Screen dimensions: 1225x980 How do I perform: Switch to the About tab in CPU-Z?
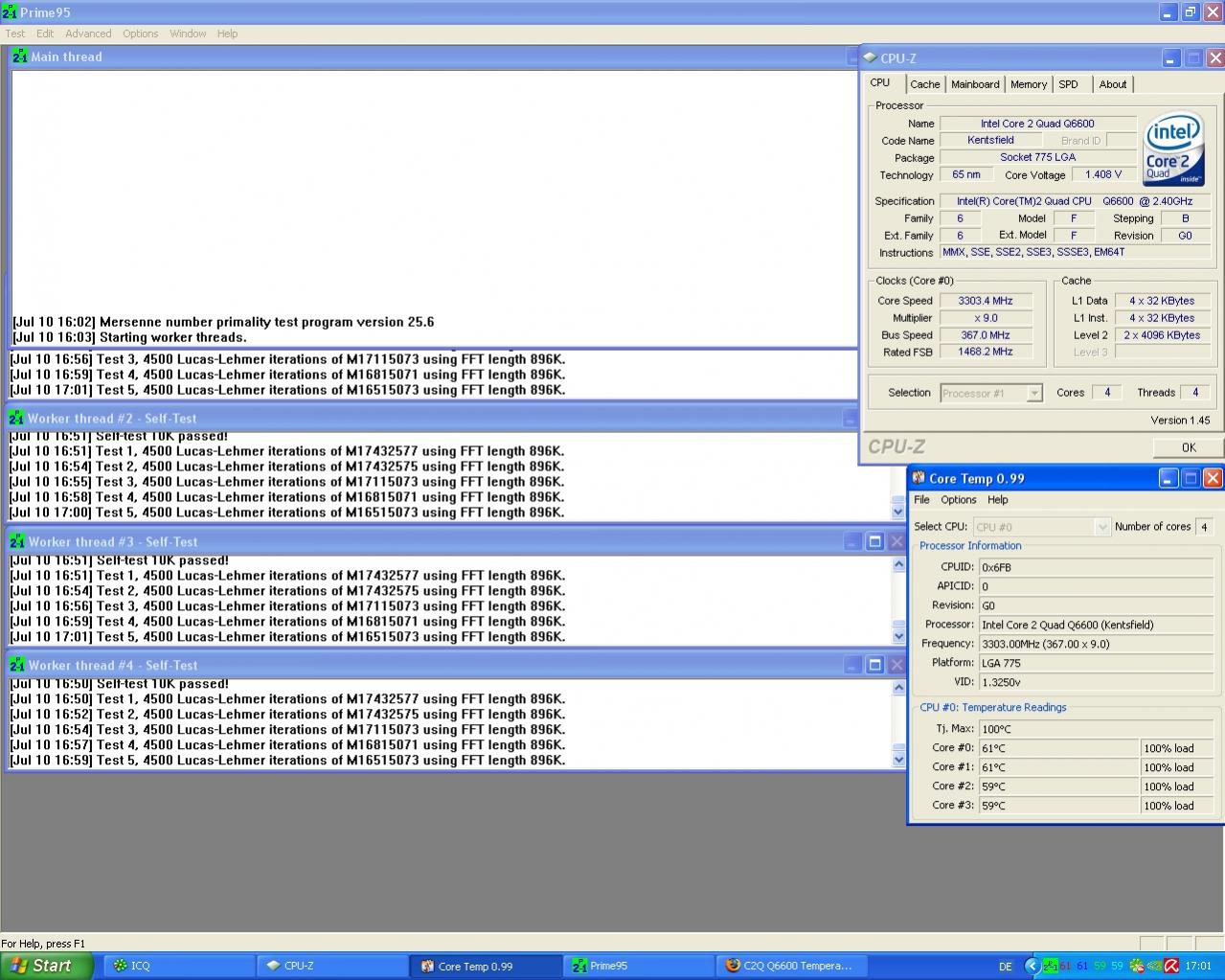click(1113, 84)
